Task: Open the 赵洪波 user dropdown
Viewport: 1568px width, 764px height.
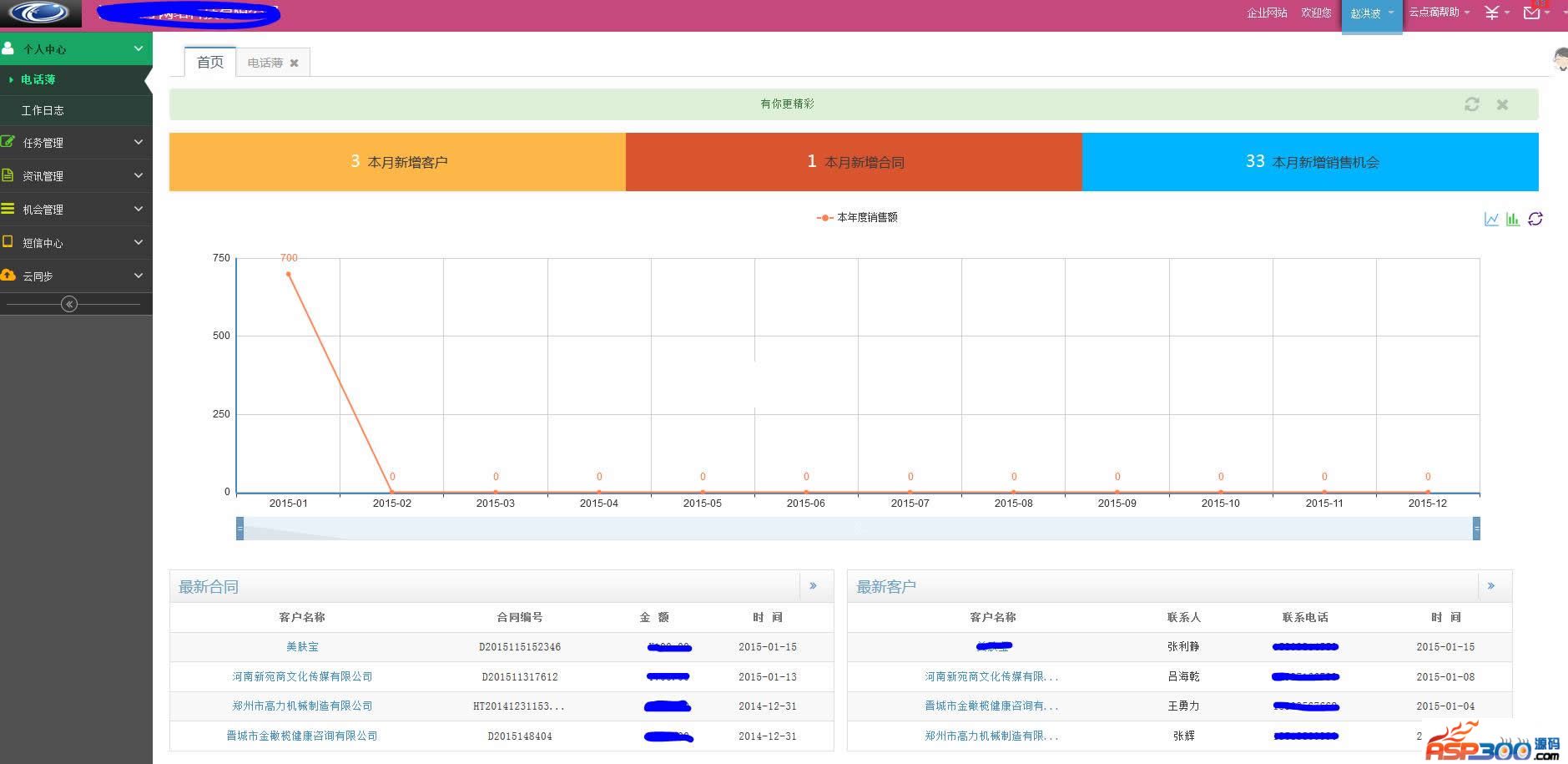Action: pyautogui.click(x=1371, y=14)
